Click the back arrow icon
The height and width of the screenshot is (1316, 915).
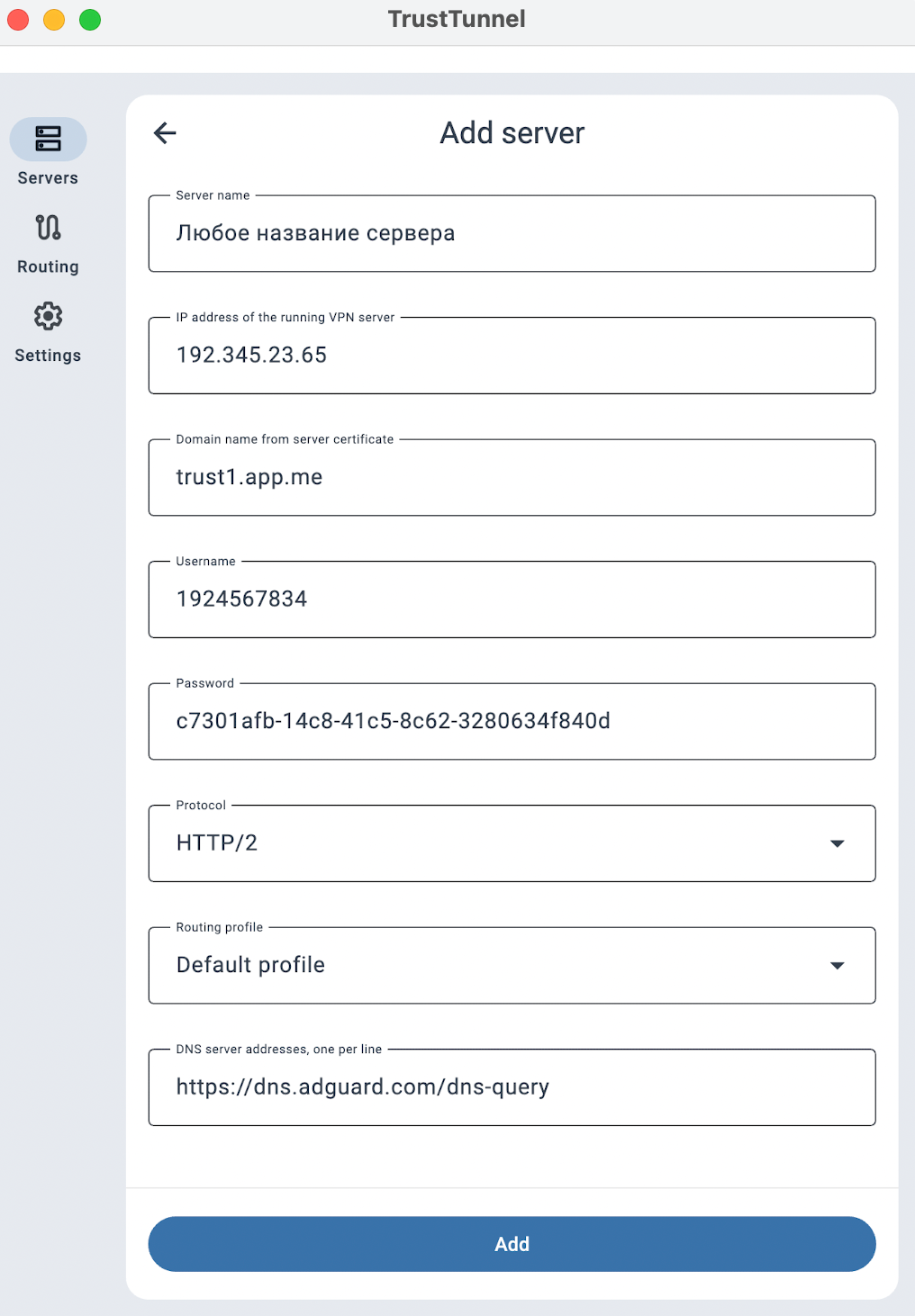(165, 133)
